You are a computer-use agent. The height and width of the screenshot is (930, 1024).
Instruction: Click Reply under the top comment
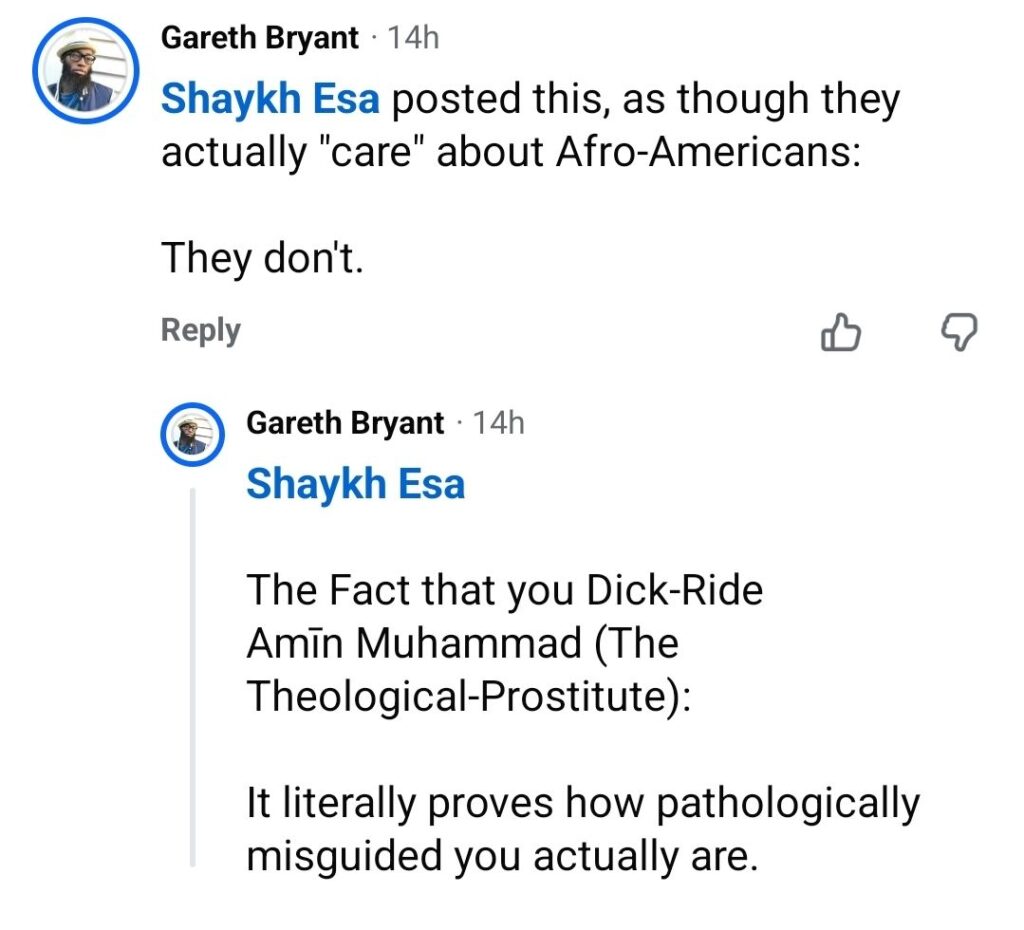(200, 331)
